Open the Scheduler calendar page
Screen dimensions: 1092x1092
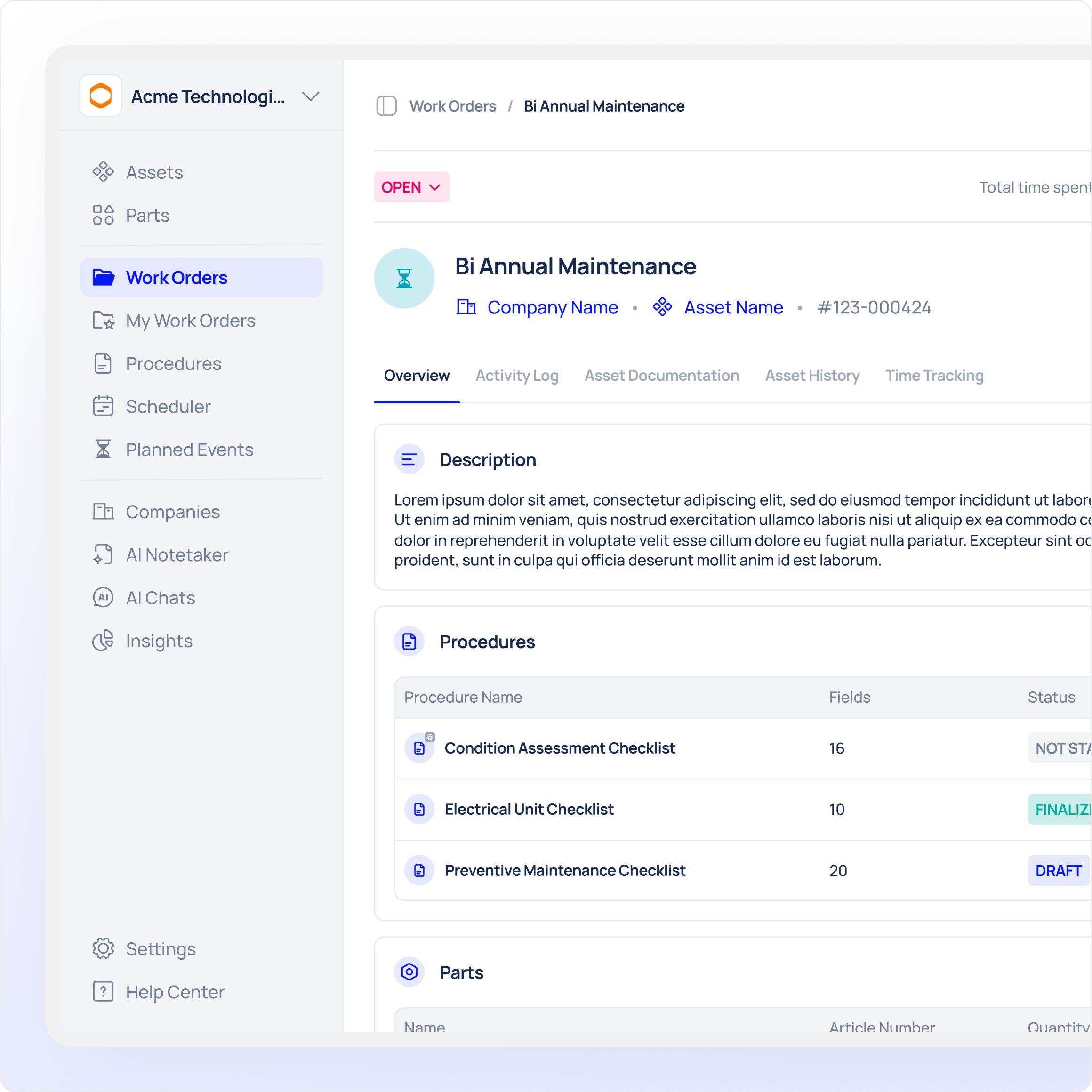point(168,406)
